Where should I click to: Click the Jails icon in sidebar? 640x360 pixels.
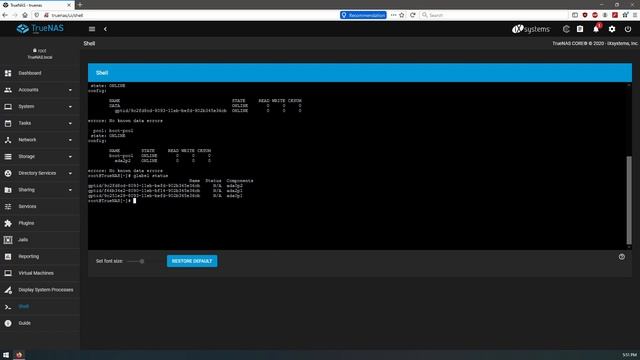point(8,240)
